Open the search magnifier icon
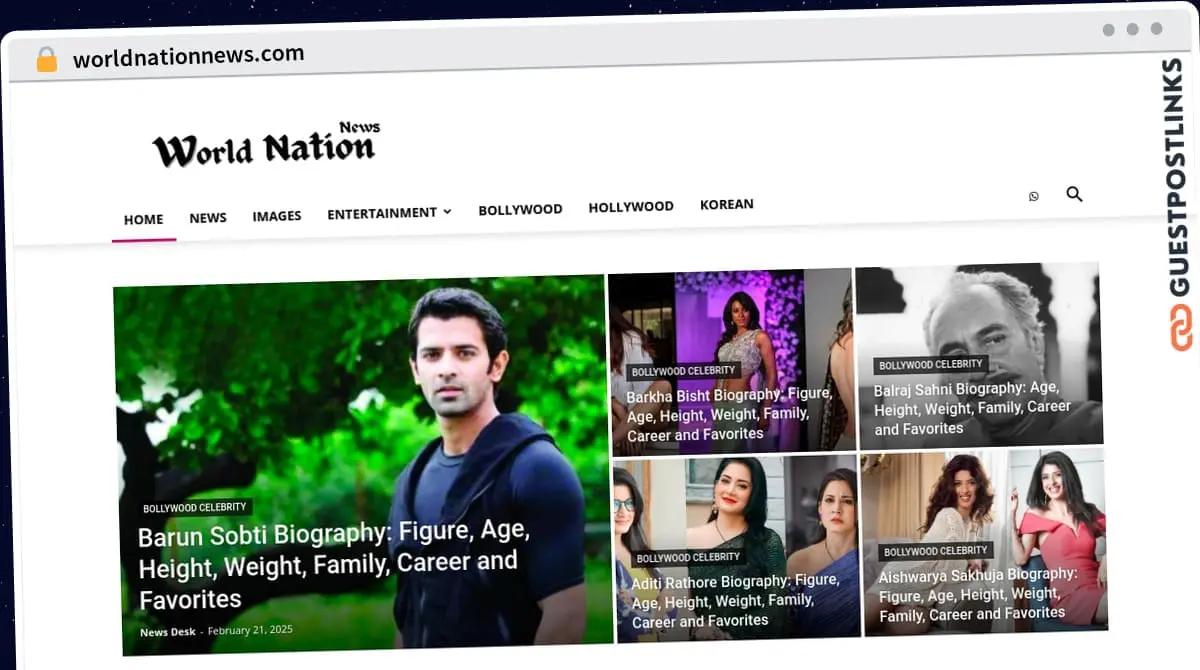1200x670 pixels. coord(1074,194)
